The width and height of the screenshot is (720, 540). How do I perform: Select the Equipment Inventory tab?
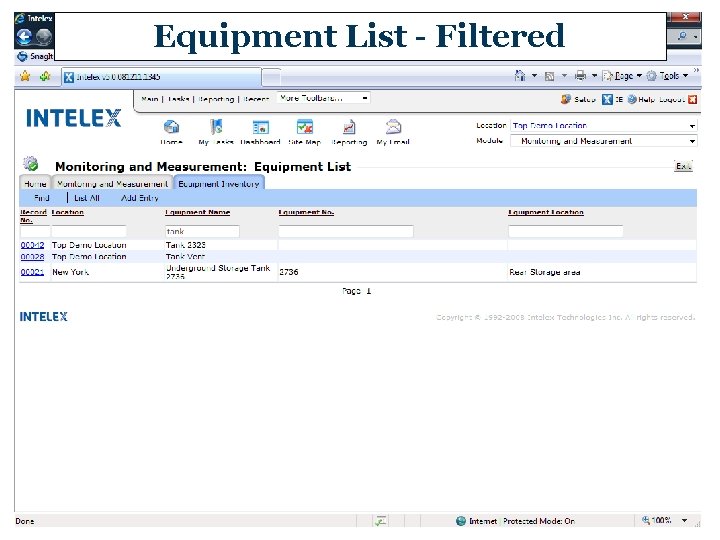219,183
